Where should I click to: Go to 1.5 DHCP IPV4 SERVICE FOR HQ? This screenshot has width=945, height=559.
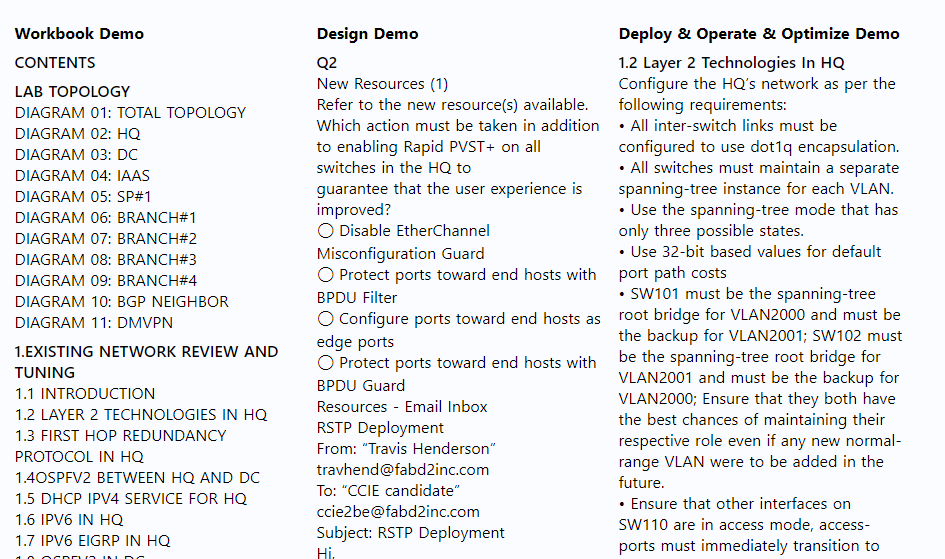(131, 499)
